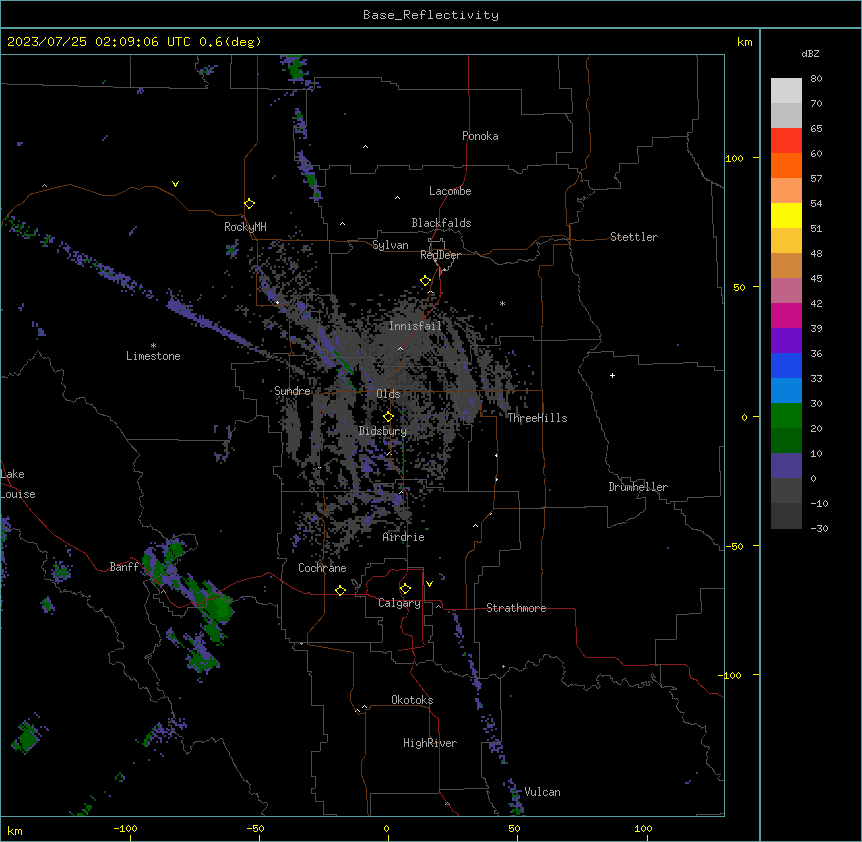The image size is (862, 842).
Task: Click the Sylvan label on the map
Action: (390, 245)
